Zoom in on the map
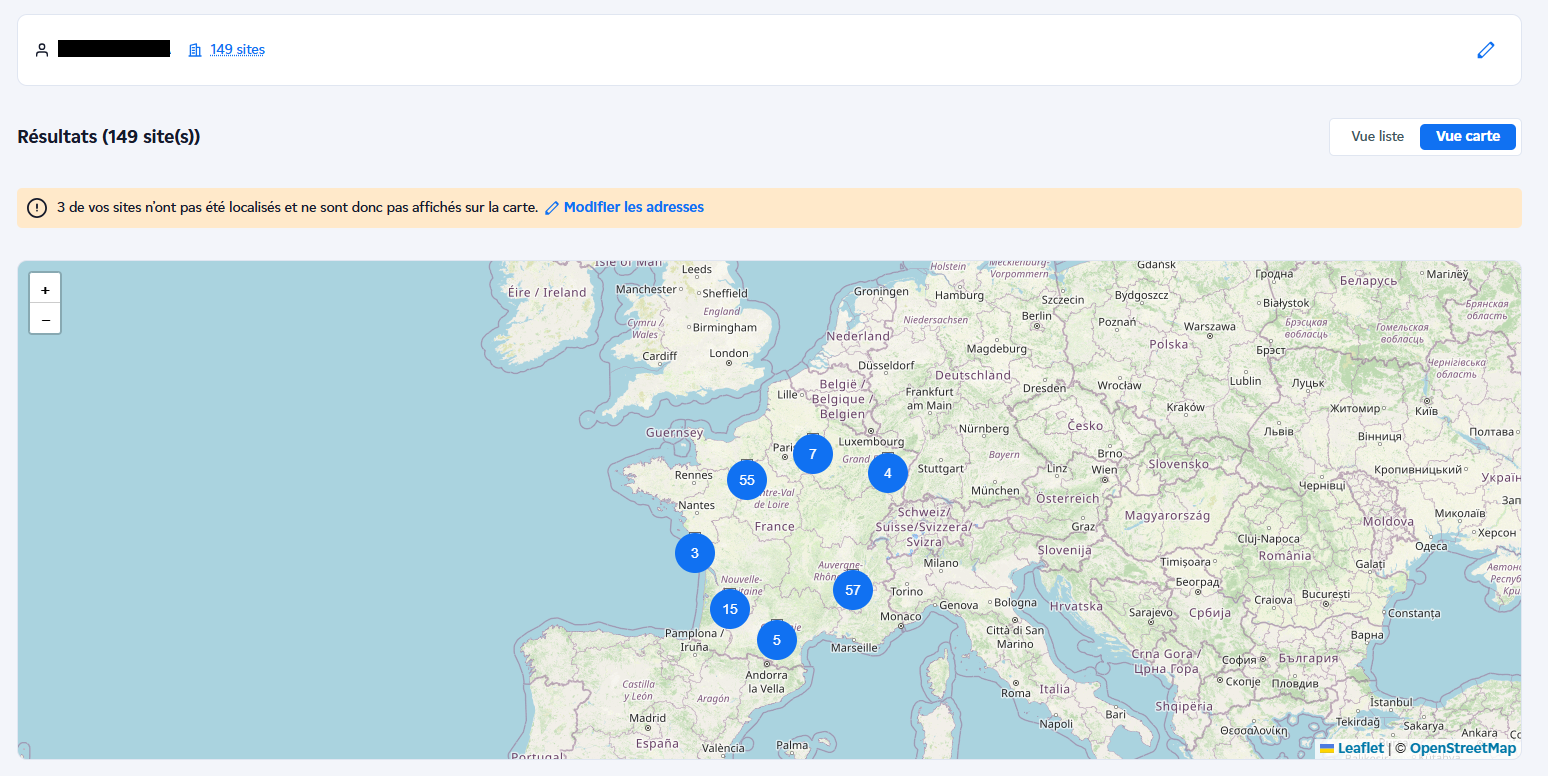The width and height of the screenshot is (1548, 776). coord(45,289)
